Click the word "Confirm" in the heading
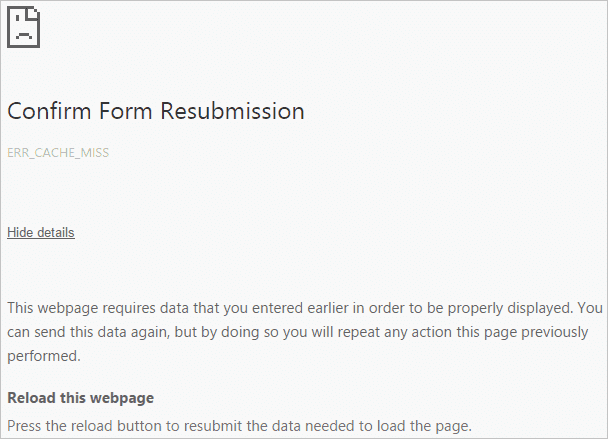 point(50,110)
